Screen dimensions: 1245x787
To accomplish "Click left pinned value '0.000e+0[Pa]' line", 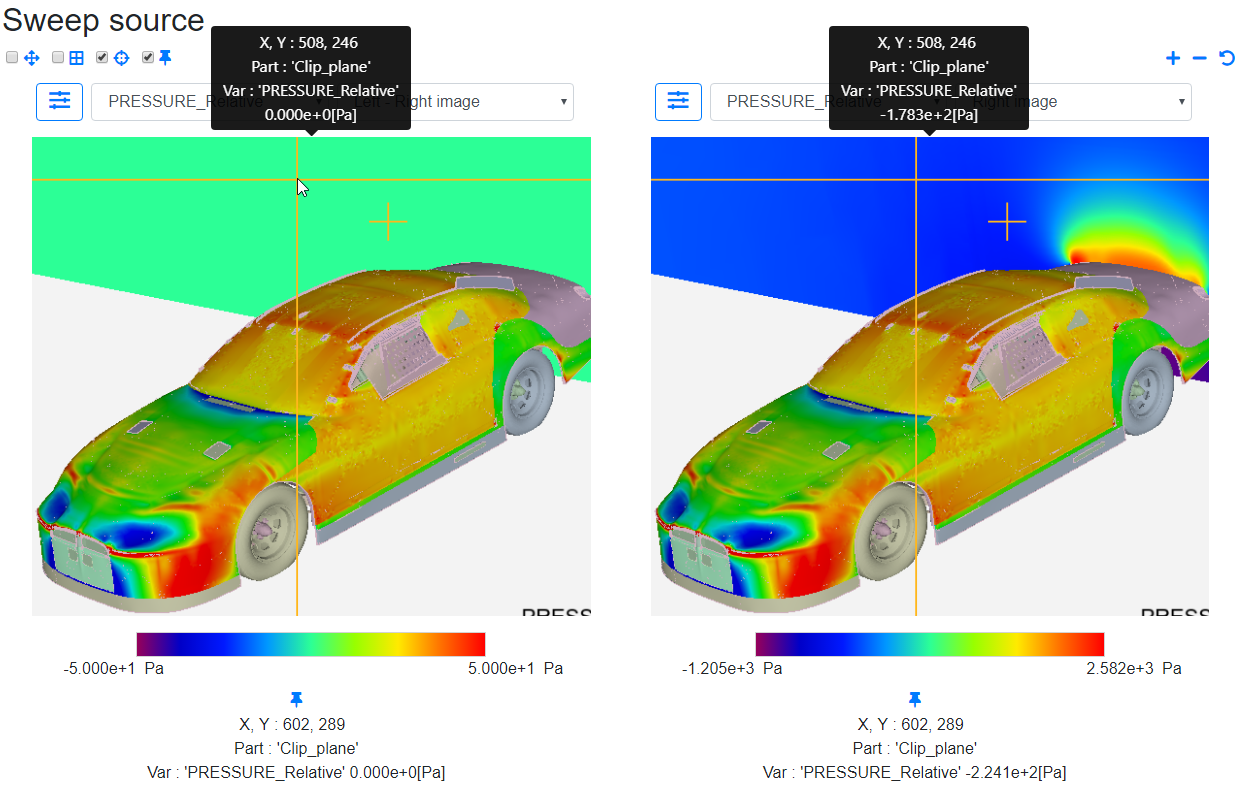I will (296, 772).
